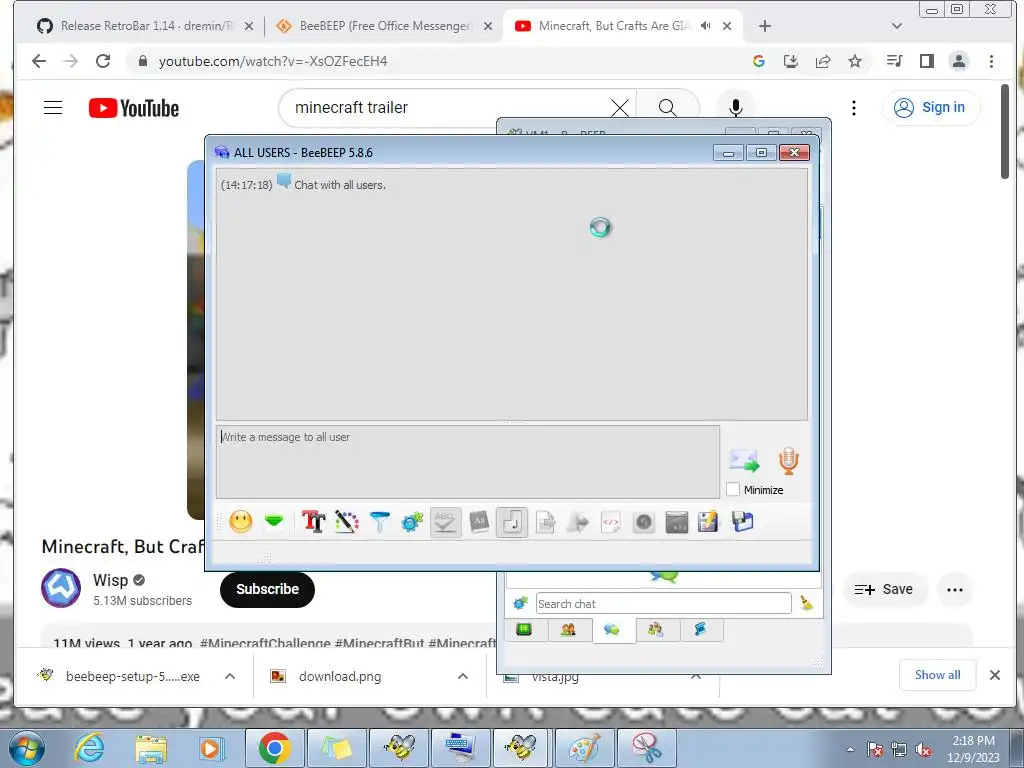The image size is (1024, 768).
Task: Bookmark this page with the star
Action: [855, 61]
